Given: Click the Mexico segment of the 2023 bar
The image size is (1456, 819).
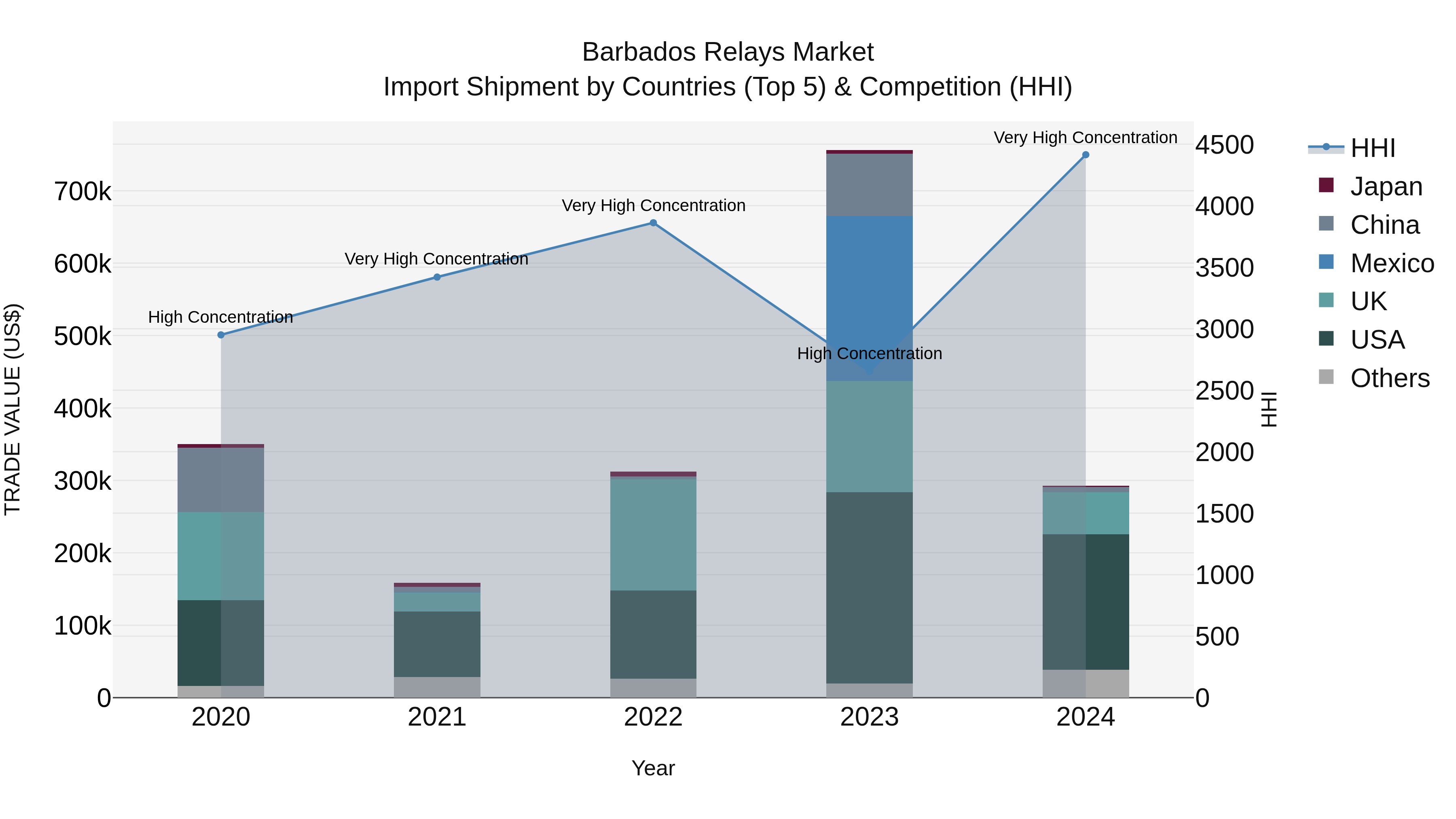Looking at the screenshot, I should click(x=869, y=298).
